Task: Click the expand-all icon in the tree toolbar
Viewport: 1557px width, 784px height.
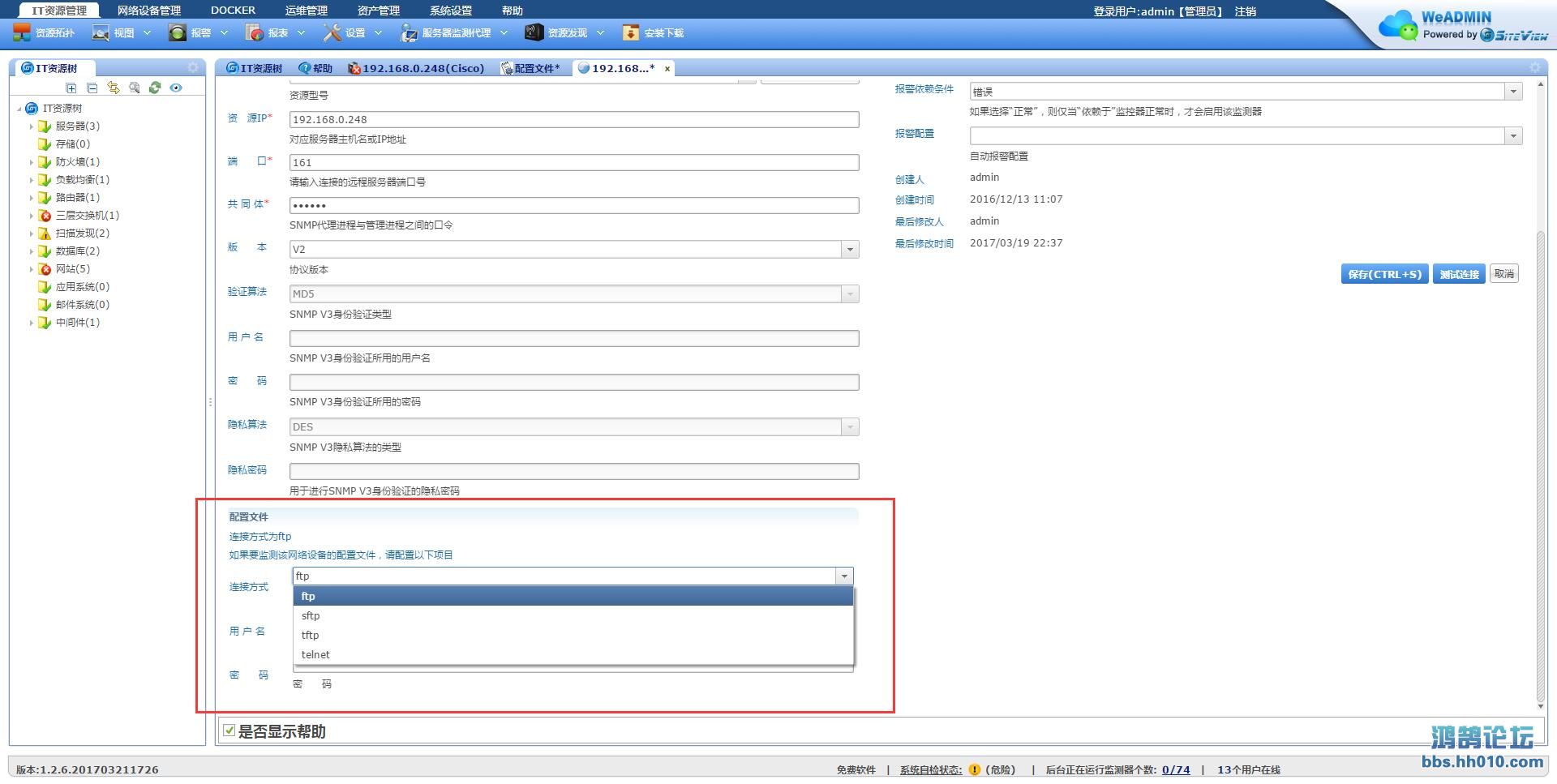Action: tap(71, 88)
